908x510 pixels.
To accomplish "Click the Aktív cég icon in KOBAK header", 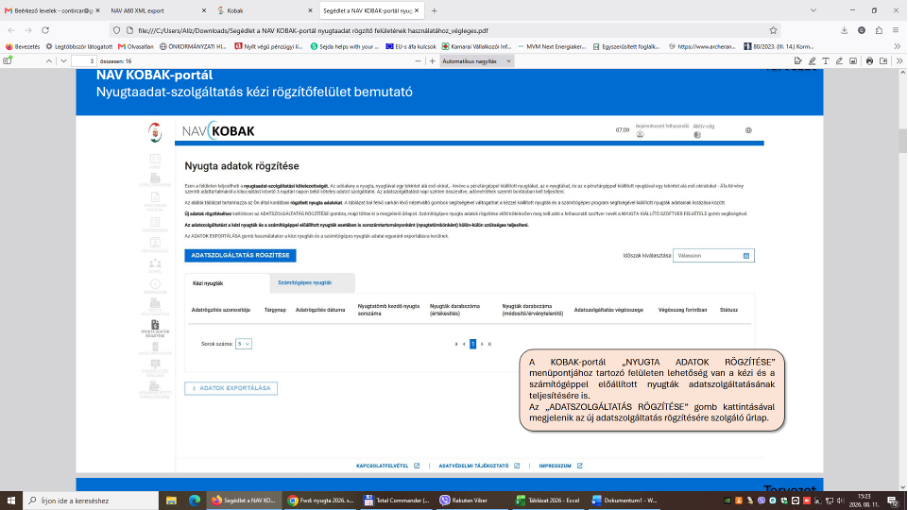I will click(x=697, y=134).
